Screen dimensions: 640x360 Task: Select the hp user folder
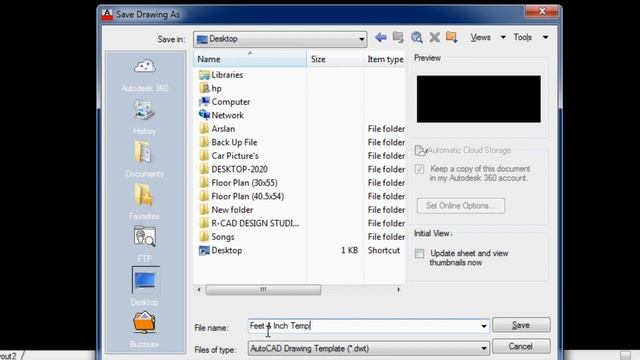(210, 88)
